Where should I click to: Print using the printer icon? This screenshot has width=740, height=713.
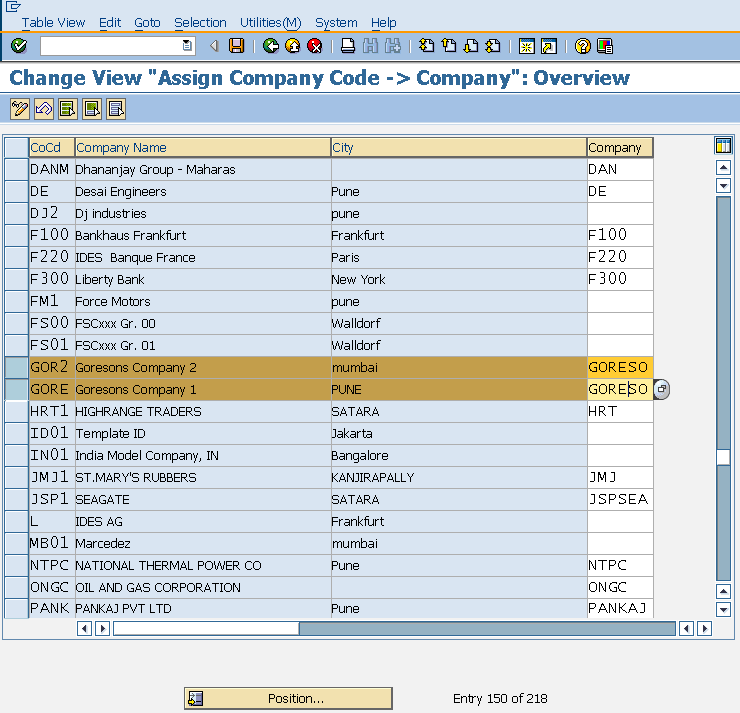[348, 46]
